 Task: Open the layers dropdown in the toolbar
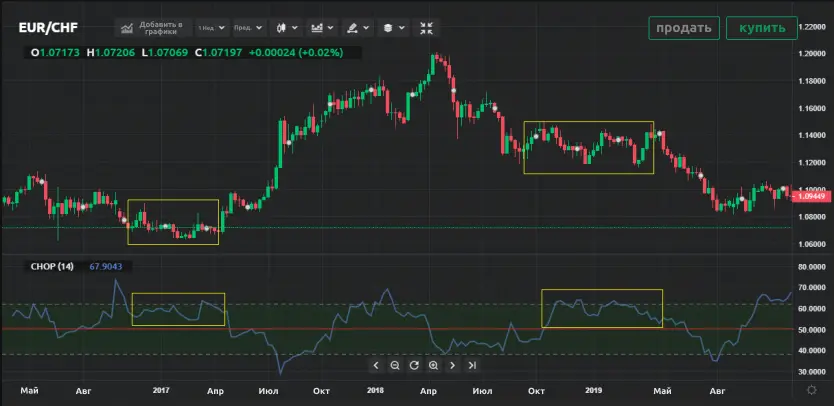[x=392, y=28]
